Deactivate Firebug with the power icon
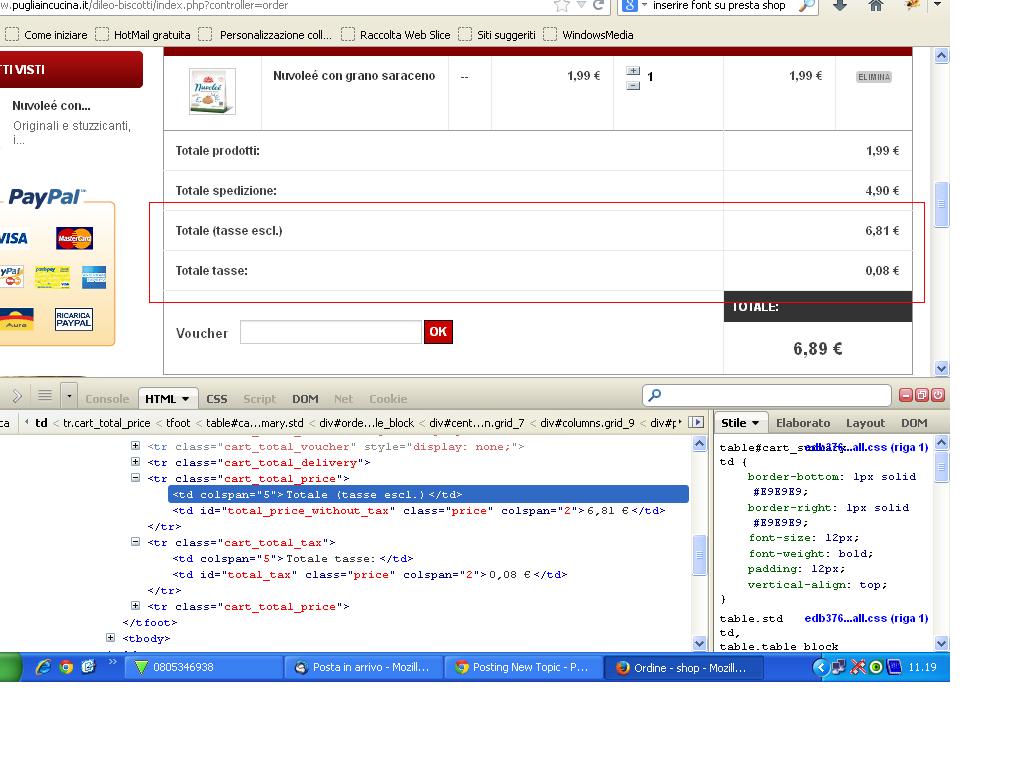 click(938, 395)
